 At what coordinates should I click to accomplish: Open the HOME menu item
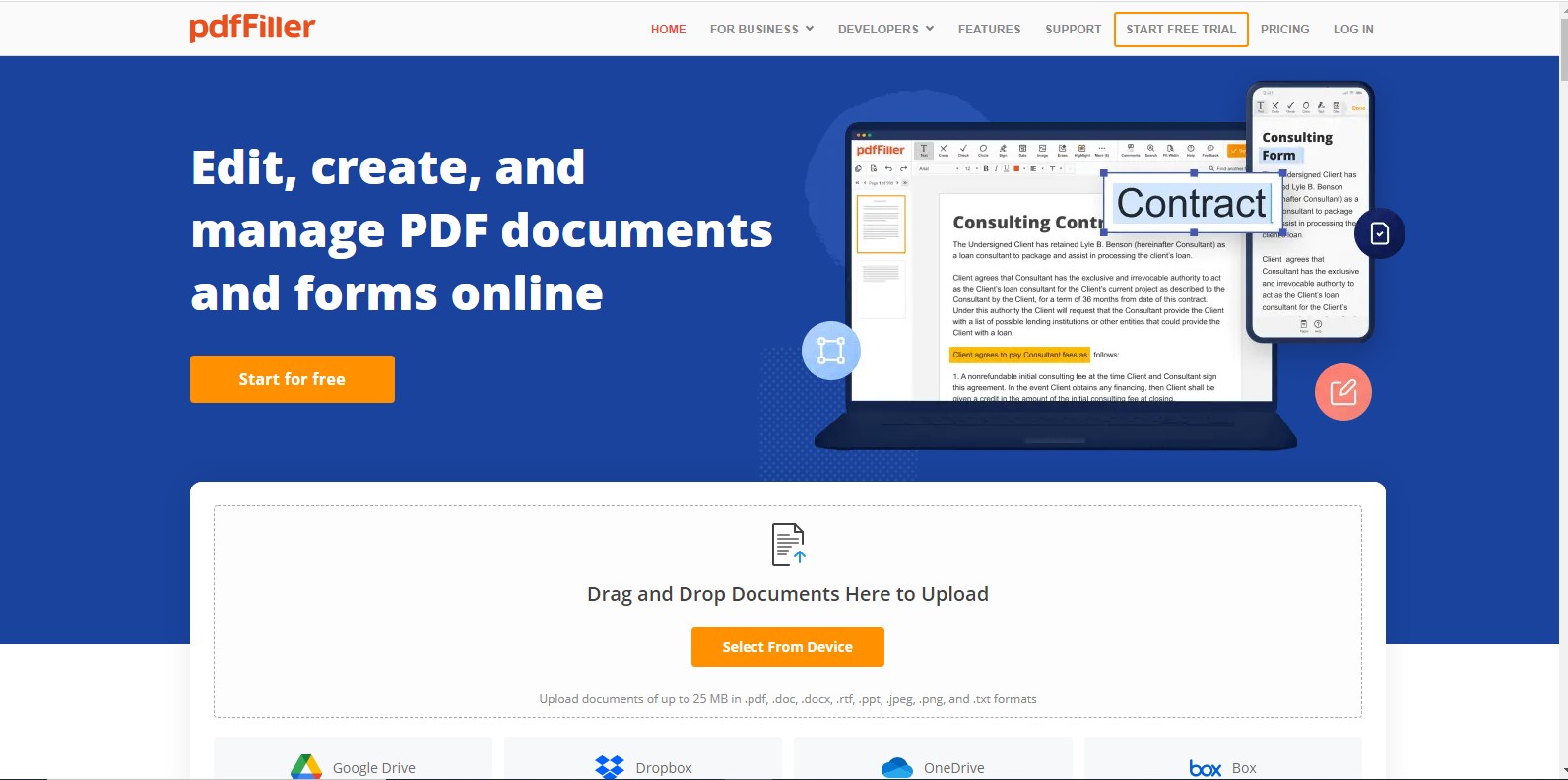coord(668,30)
